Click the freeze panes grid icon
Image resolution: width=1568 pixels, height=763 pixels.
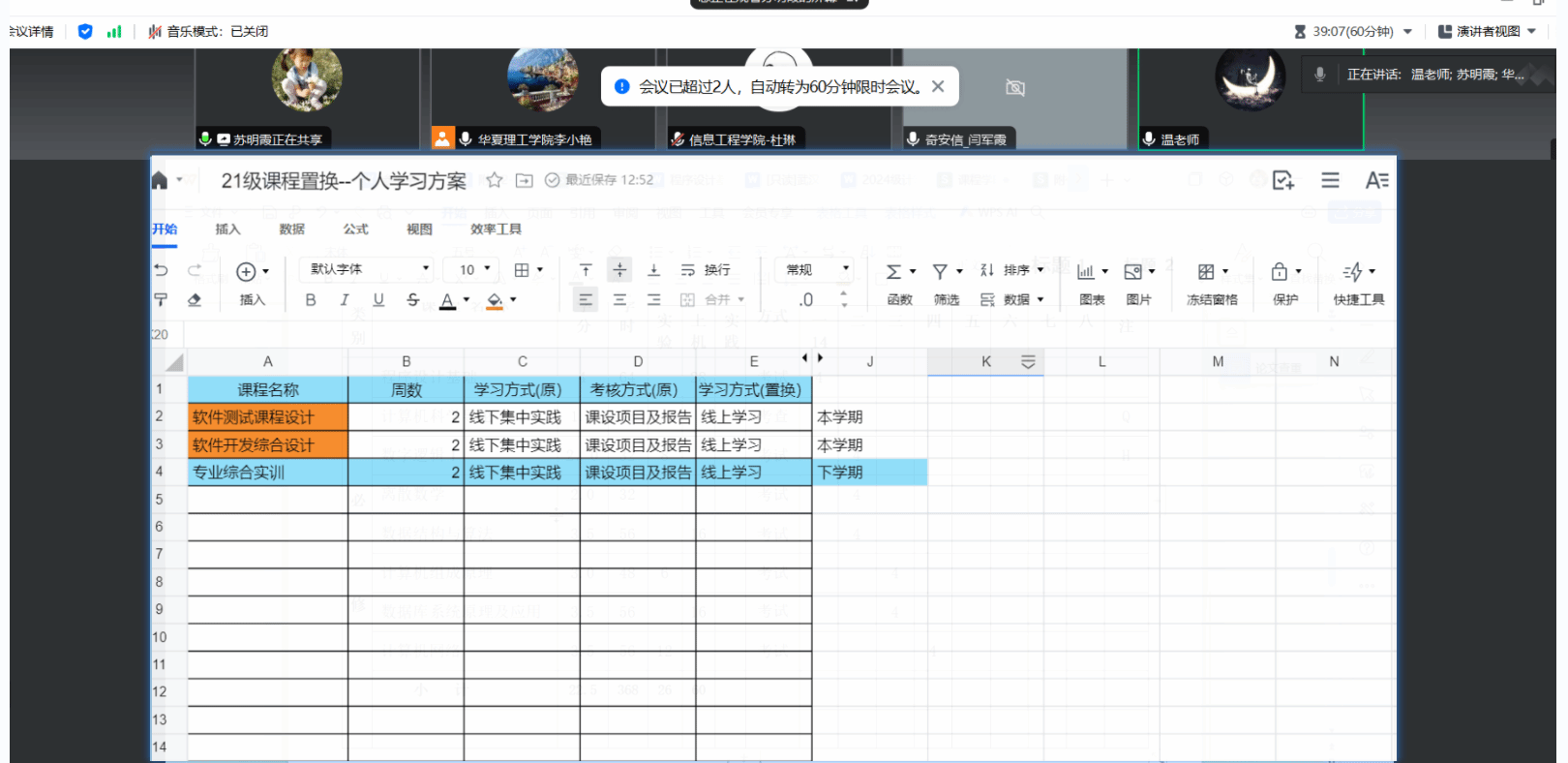click(x=1206, y=272)
